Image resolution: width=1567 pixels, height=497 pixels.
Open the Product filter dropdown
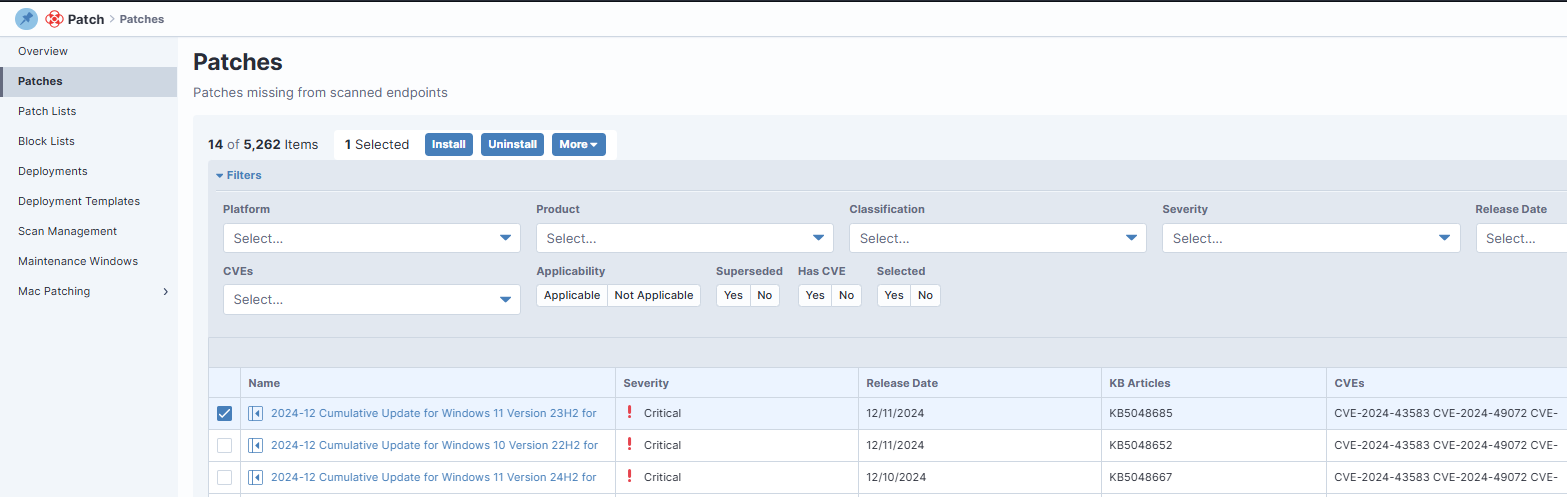(x=685, y=238)
